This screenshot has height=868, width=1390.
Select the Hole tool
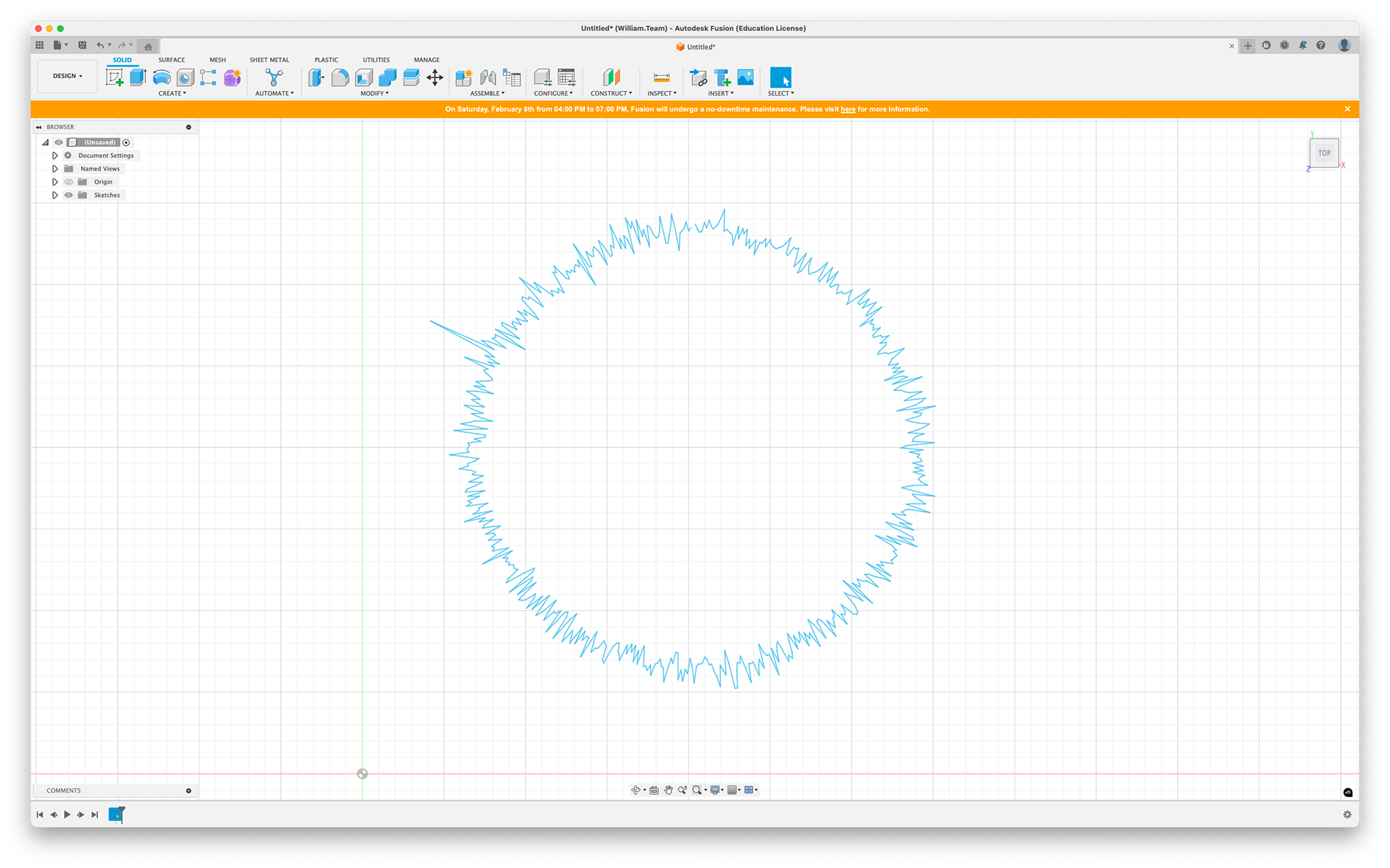(x=185, y=77)
